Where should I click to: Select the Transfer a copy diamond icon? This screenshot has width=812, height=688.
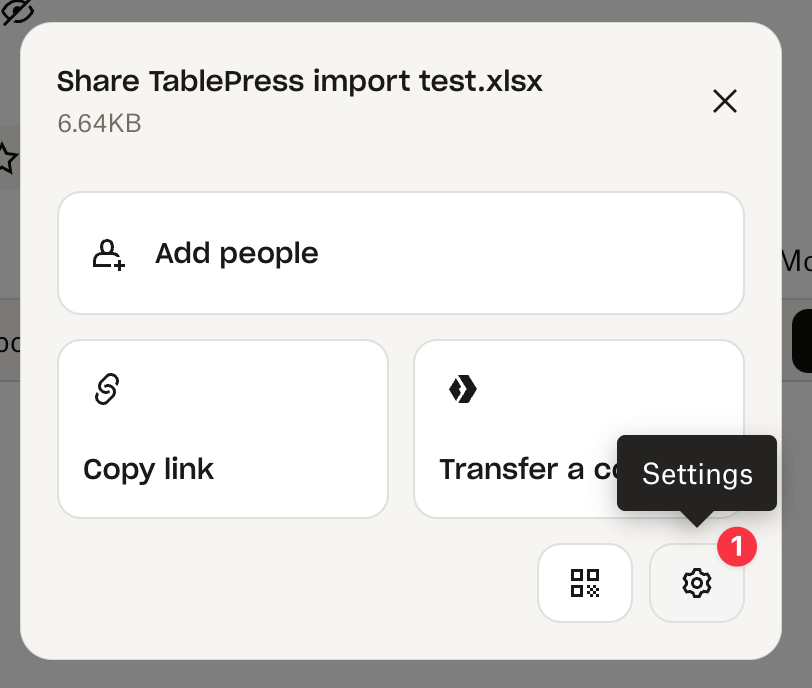(463, 389)
